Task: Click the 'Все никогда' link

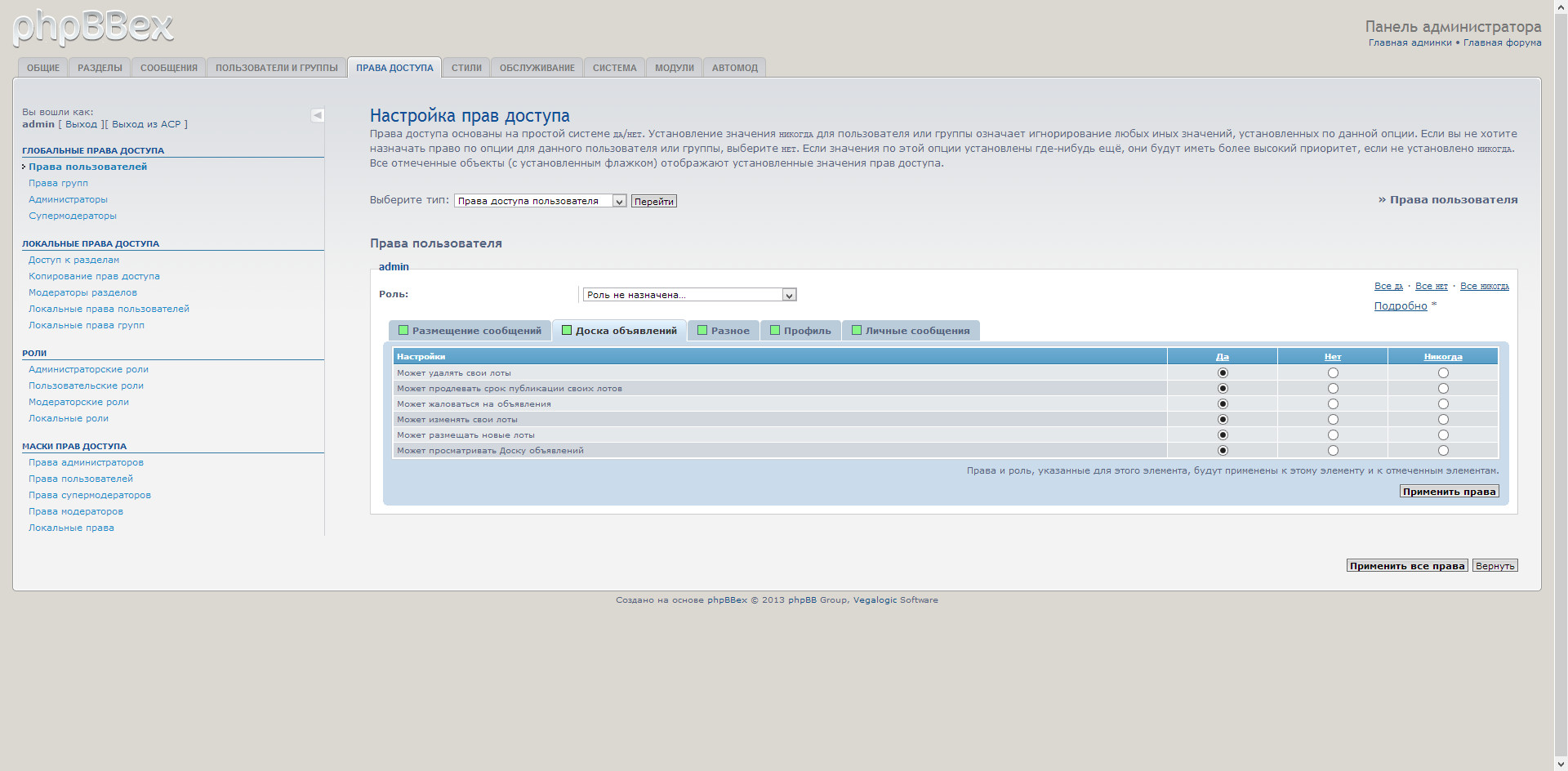Action: click(1484, 286)
